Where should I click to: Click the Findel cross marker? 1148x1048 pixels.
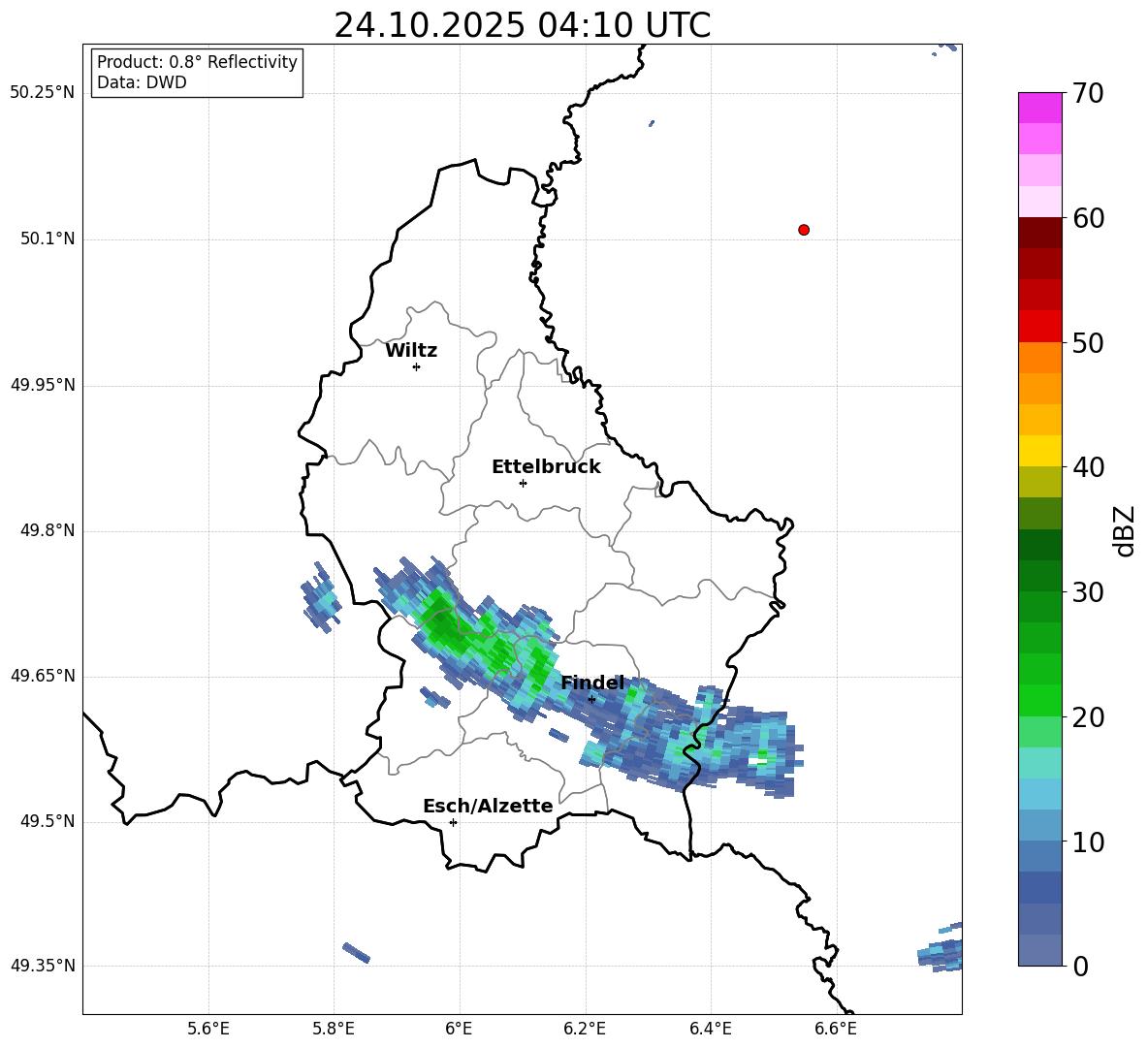coord(591,700)
